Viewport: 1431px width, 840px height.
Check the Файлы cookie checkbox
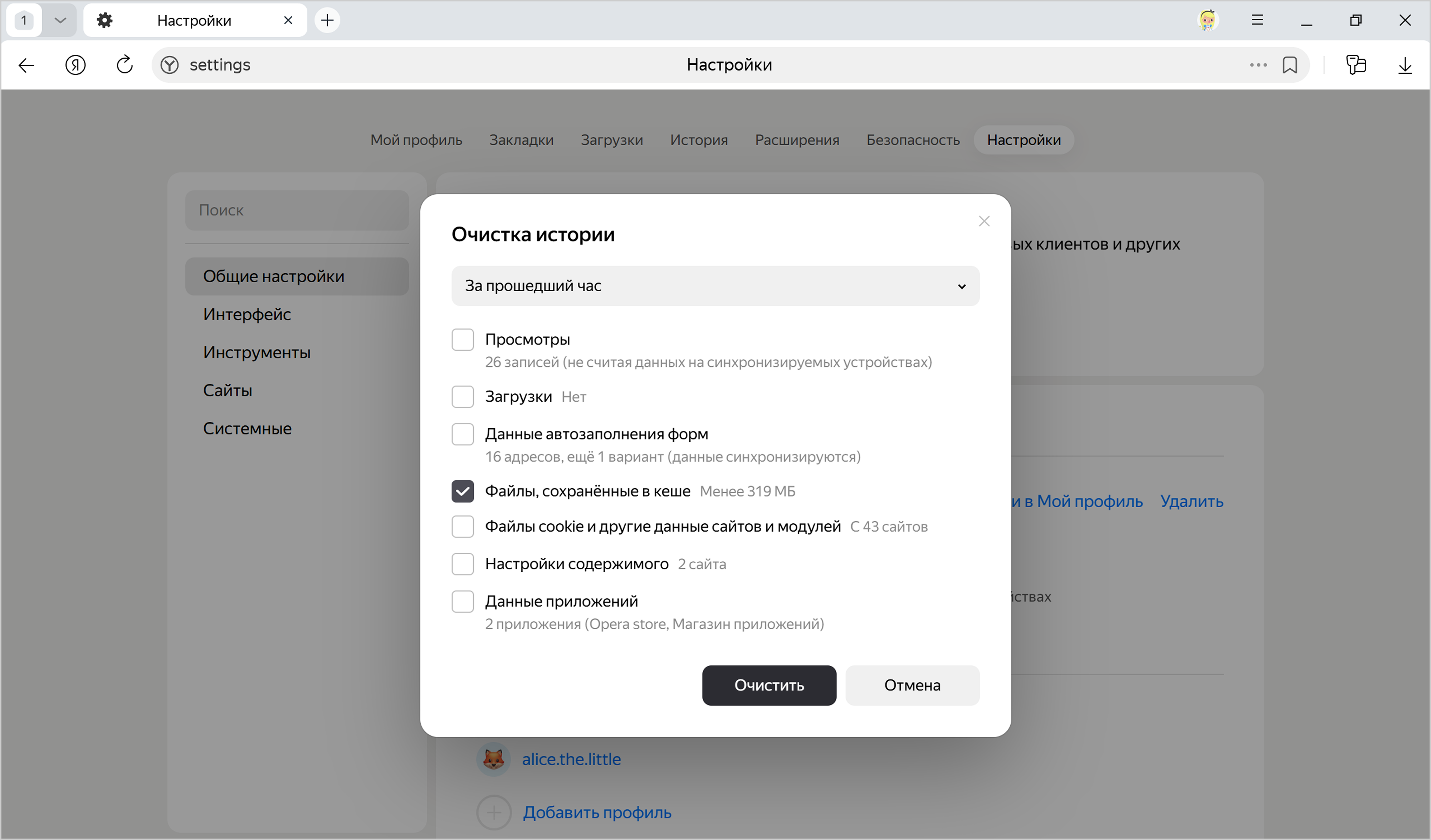tap(462, 527)
